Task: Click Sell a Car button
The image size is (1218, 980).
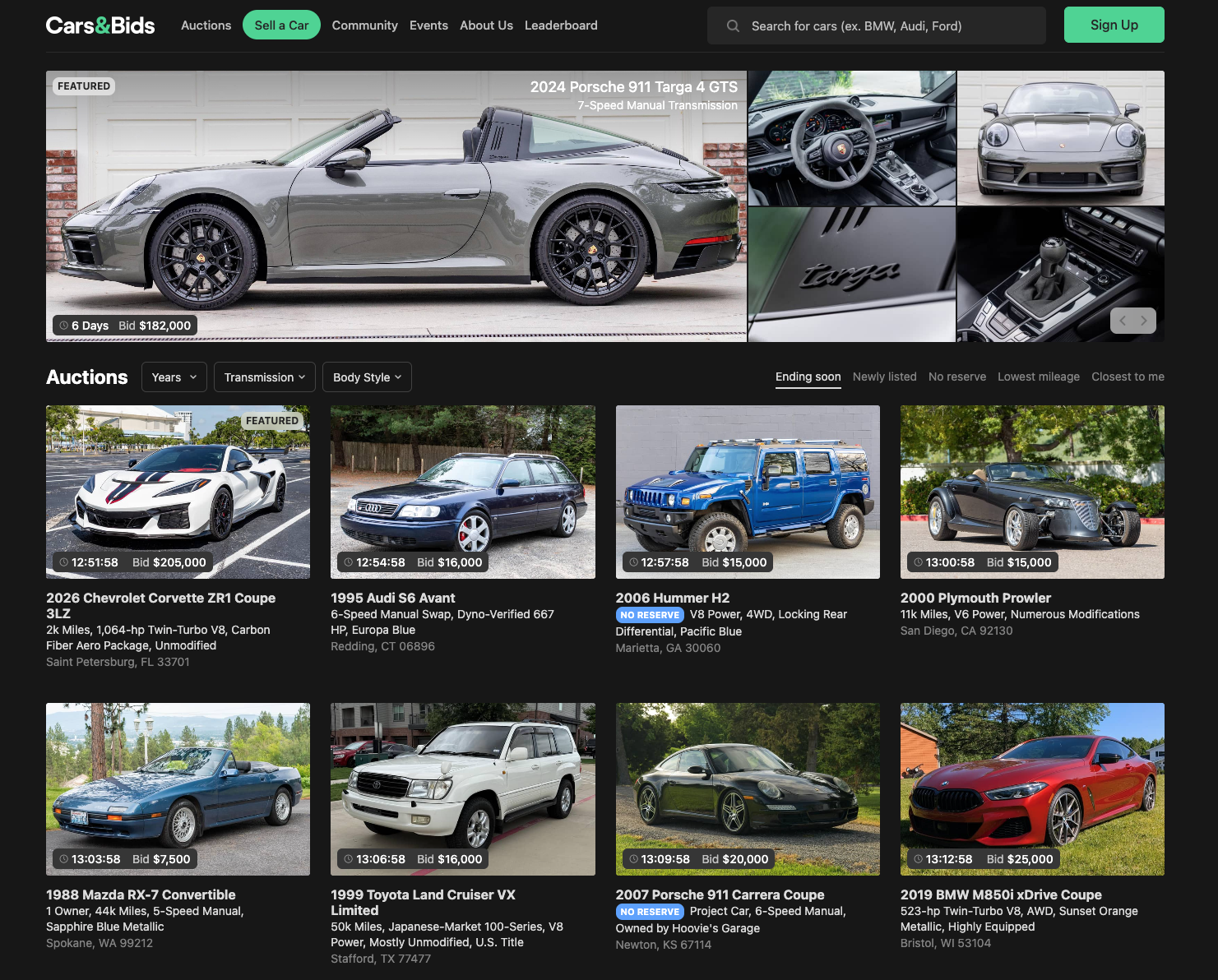Action: click(281, 25)
